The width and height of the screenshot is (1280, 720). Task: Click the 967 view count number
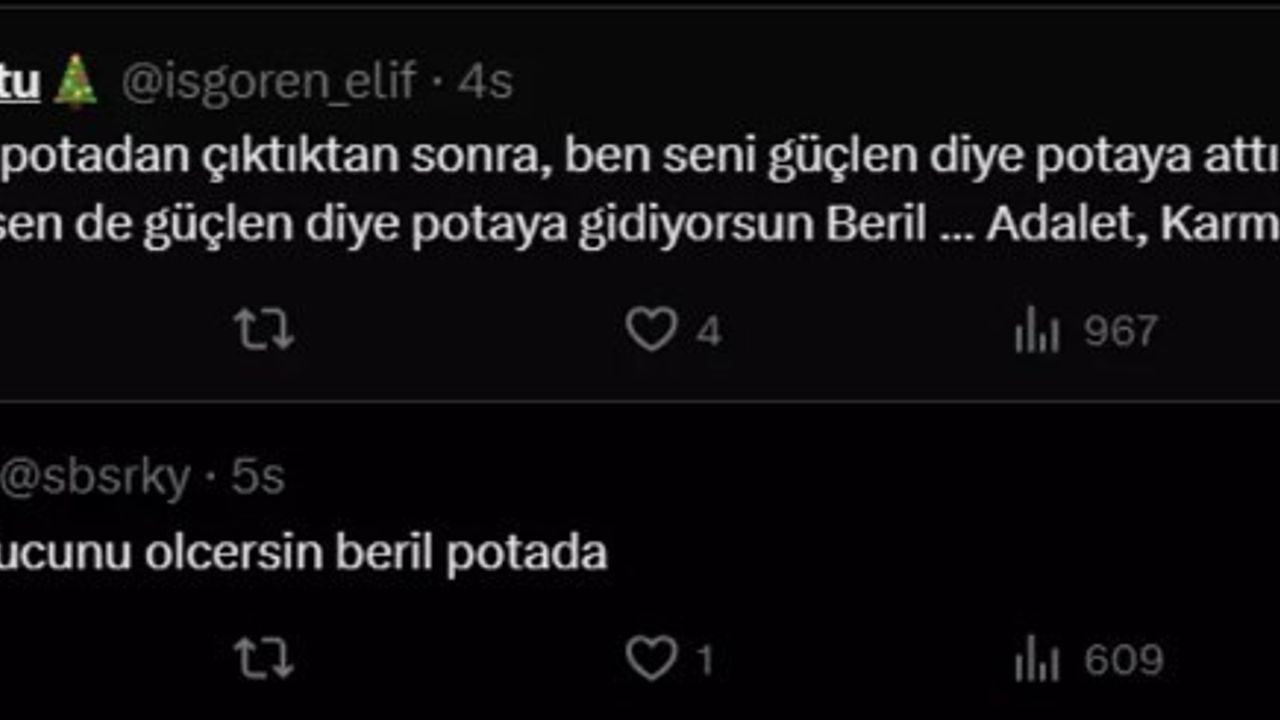tap(1121, 331)
